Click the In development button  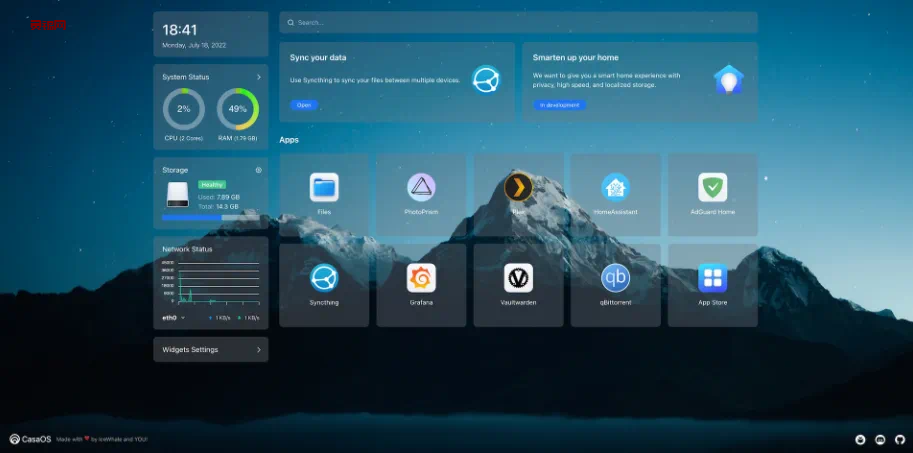click(x=559, y=104)
